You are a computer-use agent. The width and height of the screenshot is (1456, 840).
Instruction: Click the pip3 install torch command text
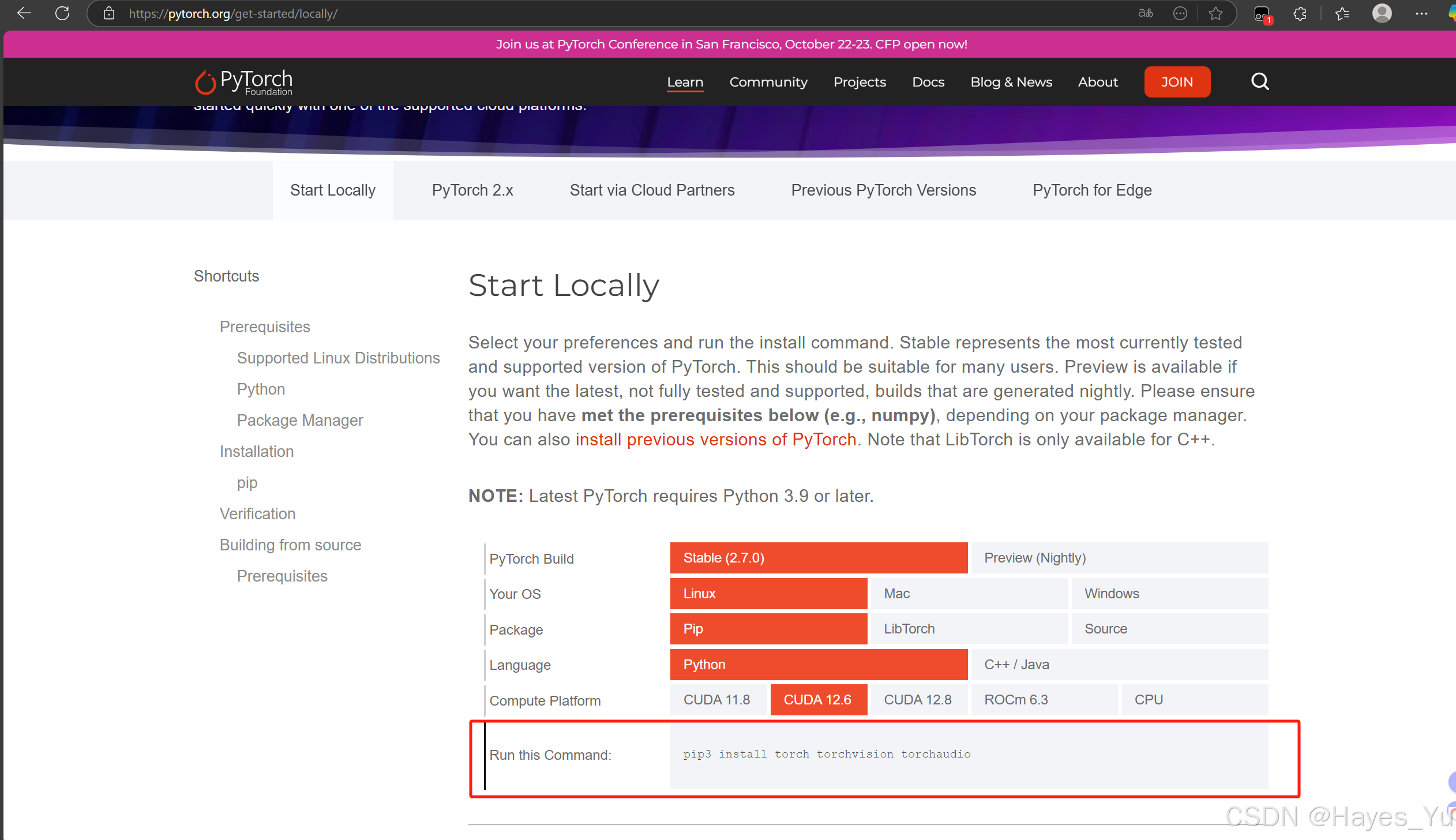(827, 754)
